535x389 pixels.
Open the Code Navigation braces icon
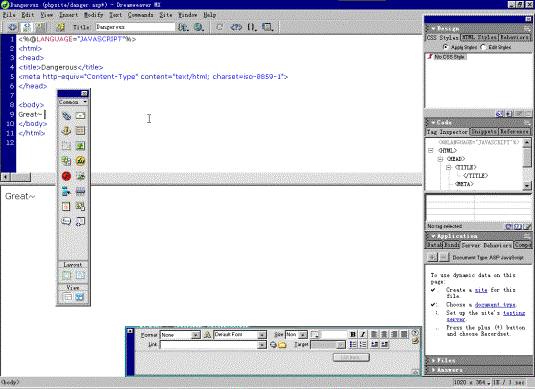point(252,27)
